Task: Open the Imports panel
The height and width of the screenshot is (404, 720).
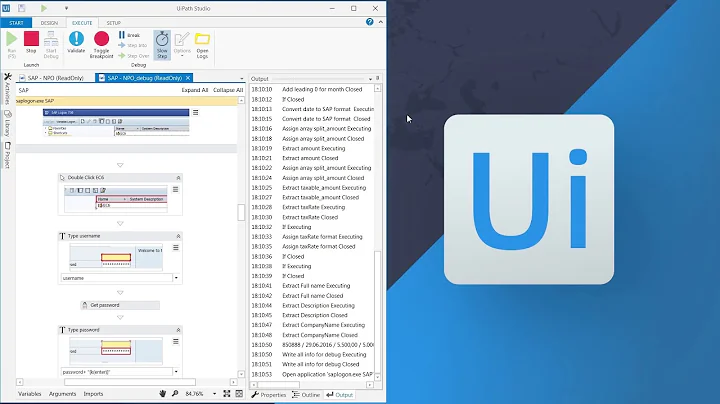Action: click(x=93, y=394)
